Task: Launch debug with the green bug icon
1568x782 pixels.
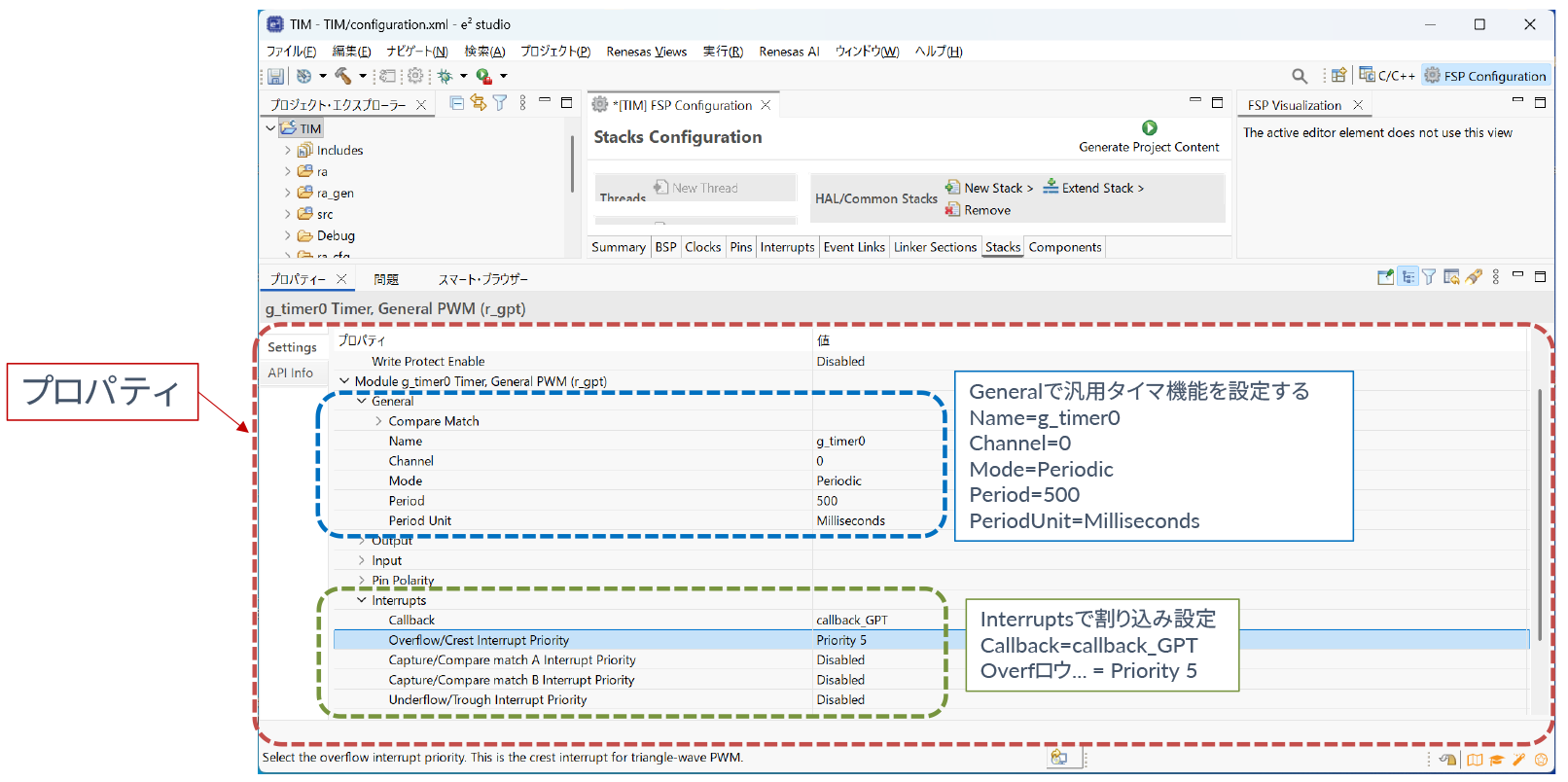Action: pos(445,76)
